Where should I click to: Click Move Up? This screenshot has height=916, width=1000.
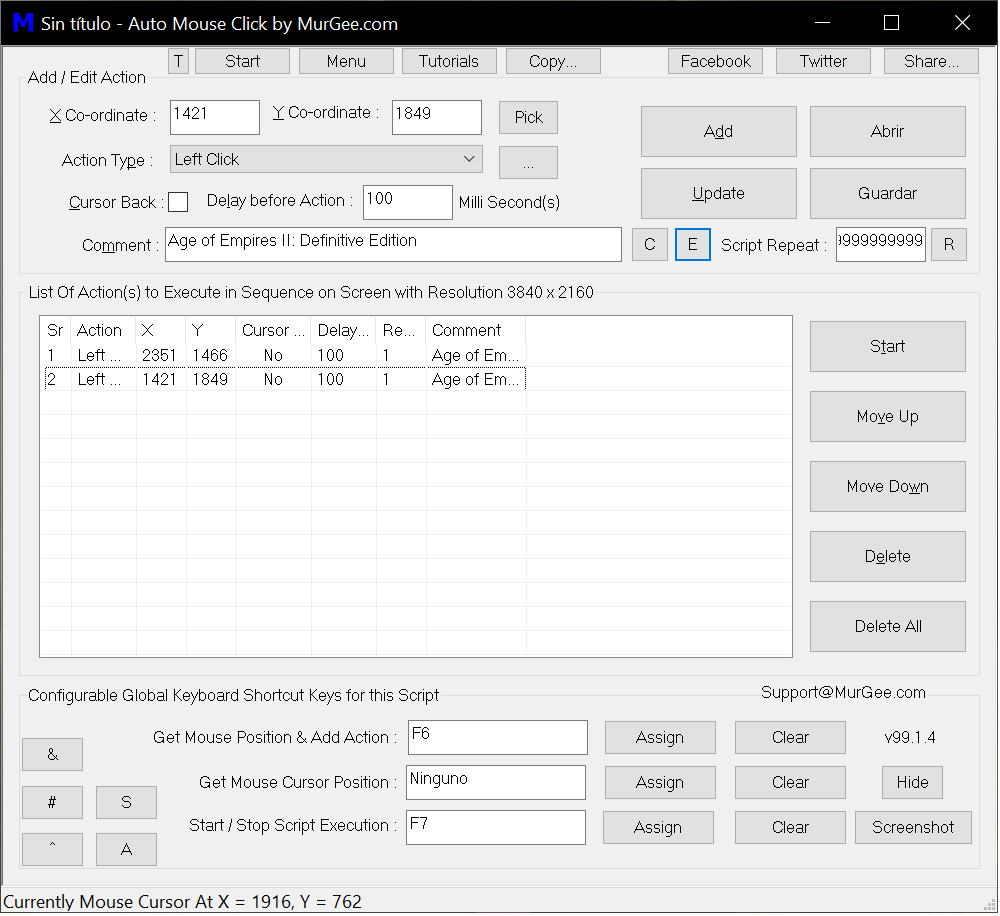pos(888,417)
